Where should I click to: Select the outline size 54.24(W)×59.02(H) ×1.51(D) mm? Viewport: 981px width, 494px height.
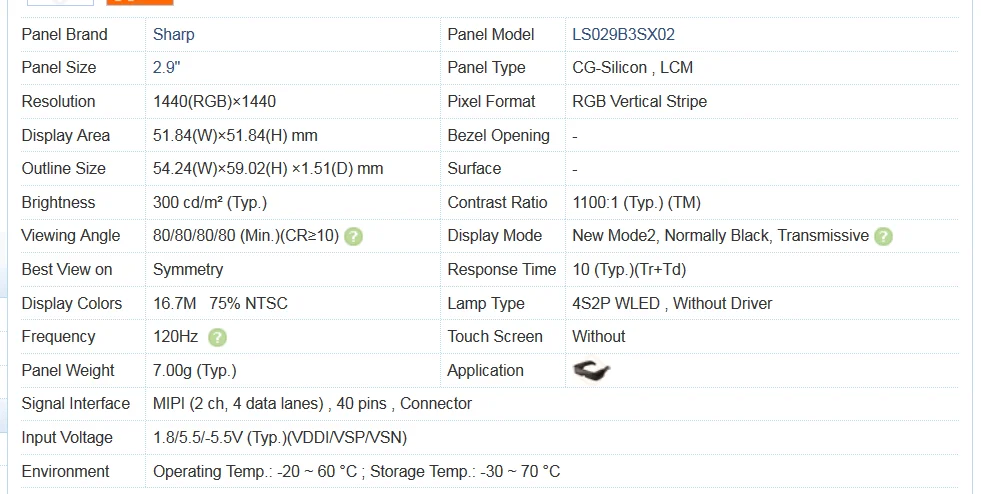[268, 168]
